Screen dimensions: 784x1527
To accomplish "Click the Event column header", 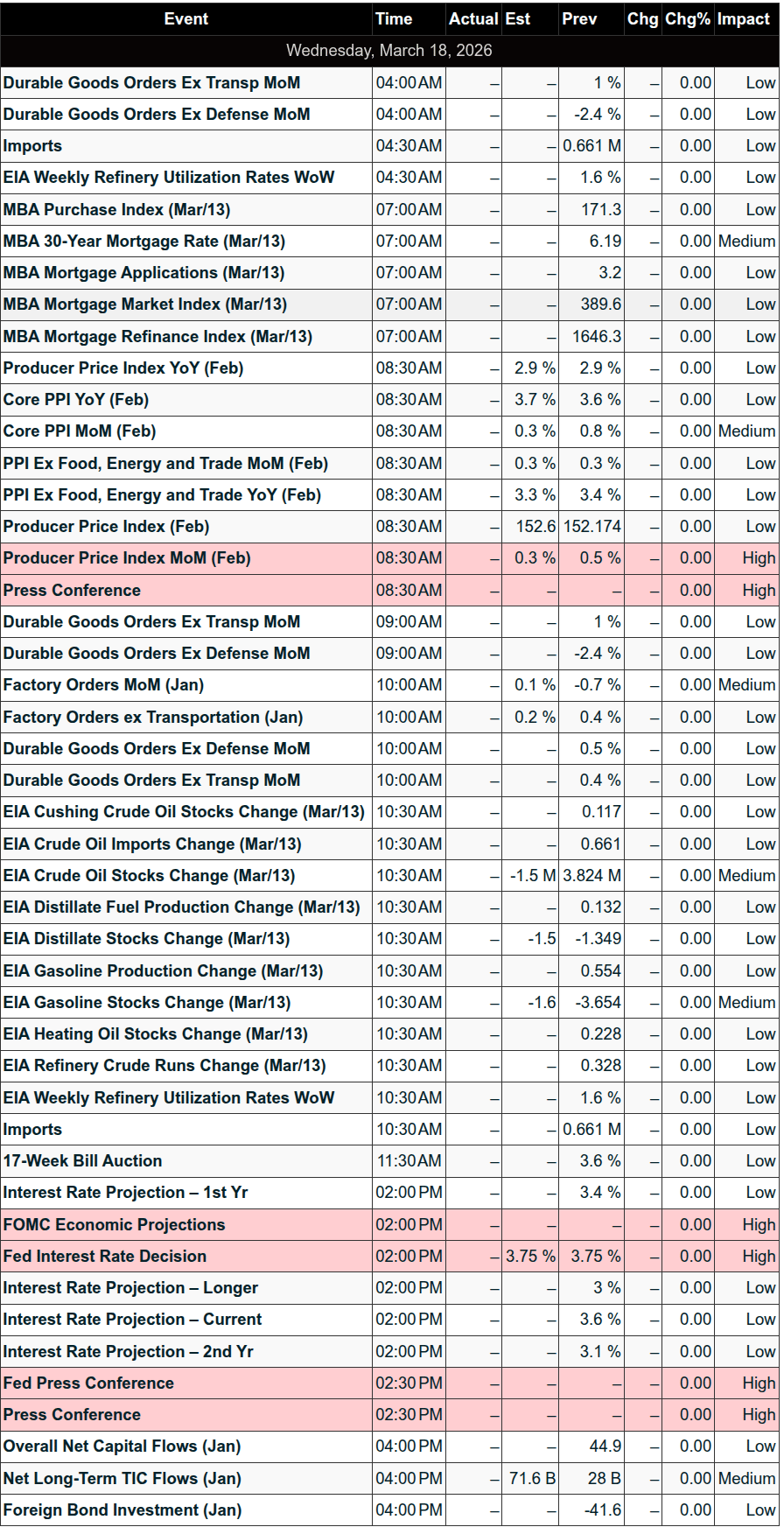I will pos(185,18).
